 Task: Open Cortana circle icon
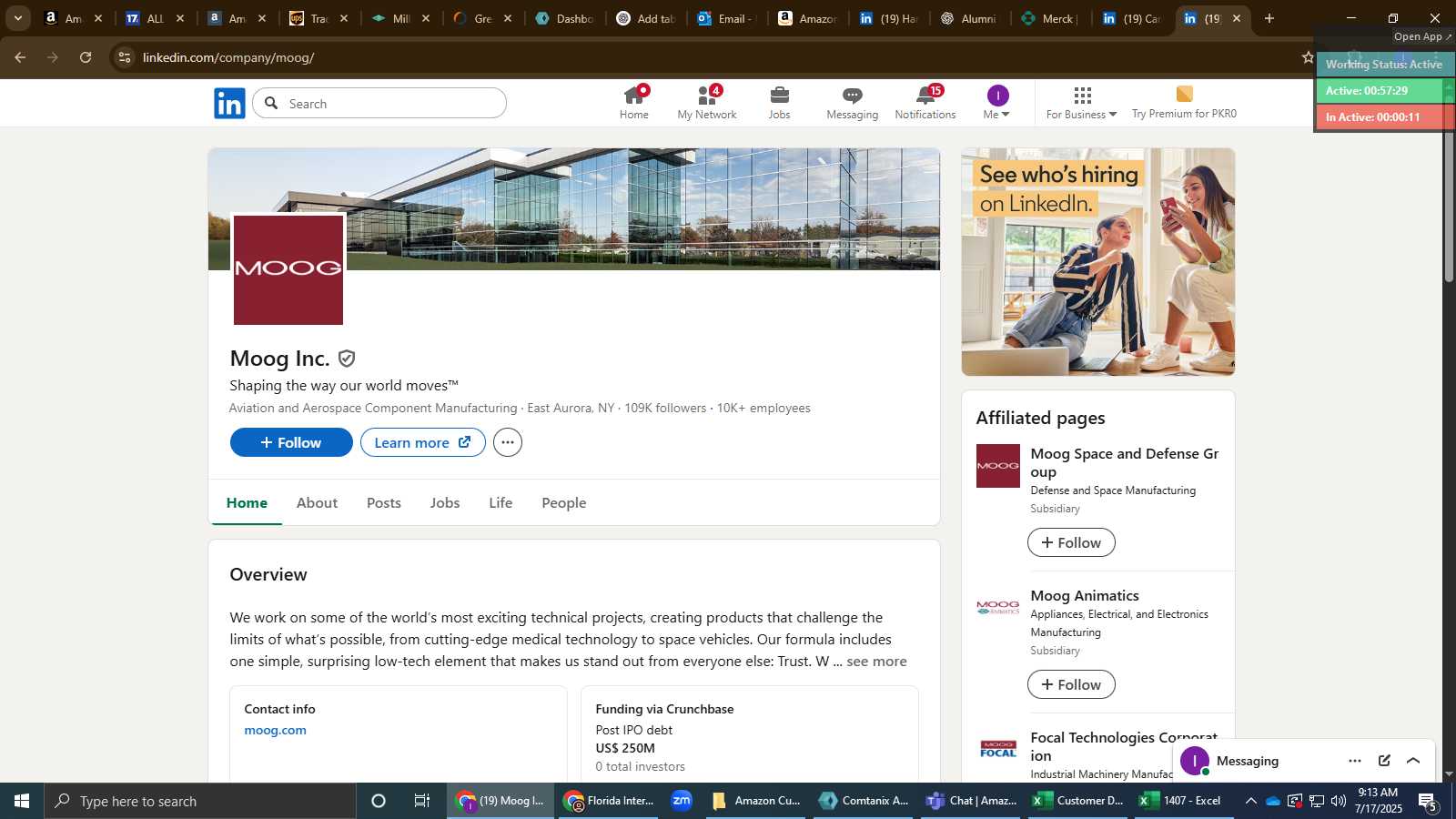(379, 801)
